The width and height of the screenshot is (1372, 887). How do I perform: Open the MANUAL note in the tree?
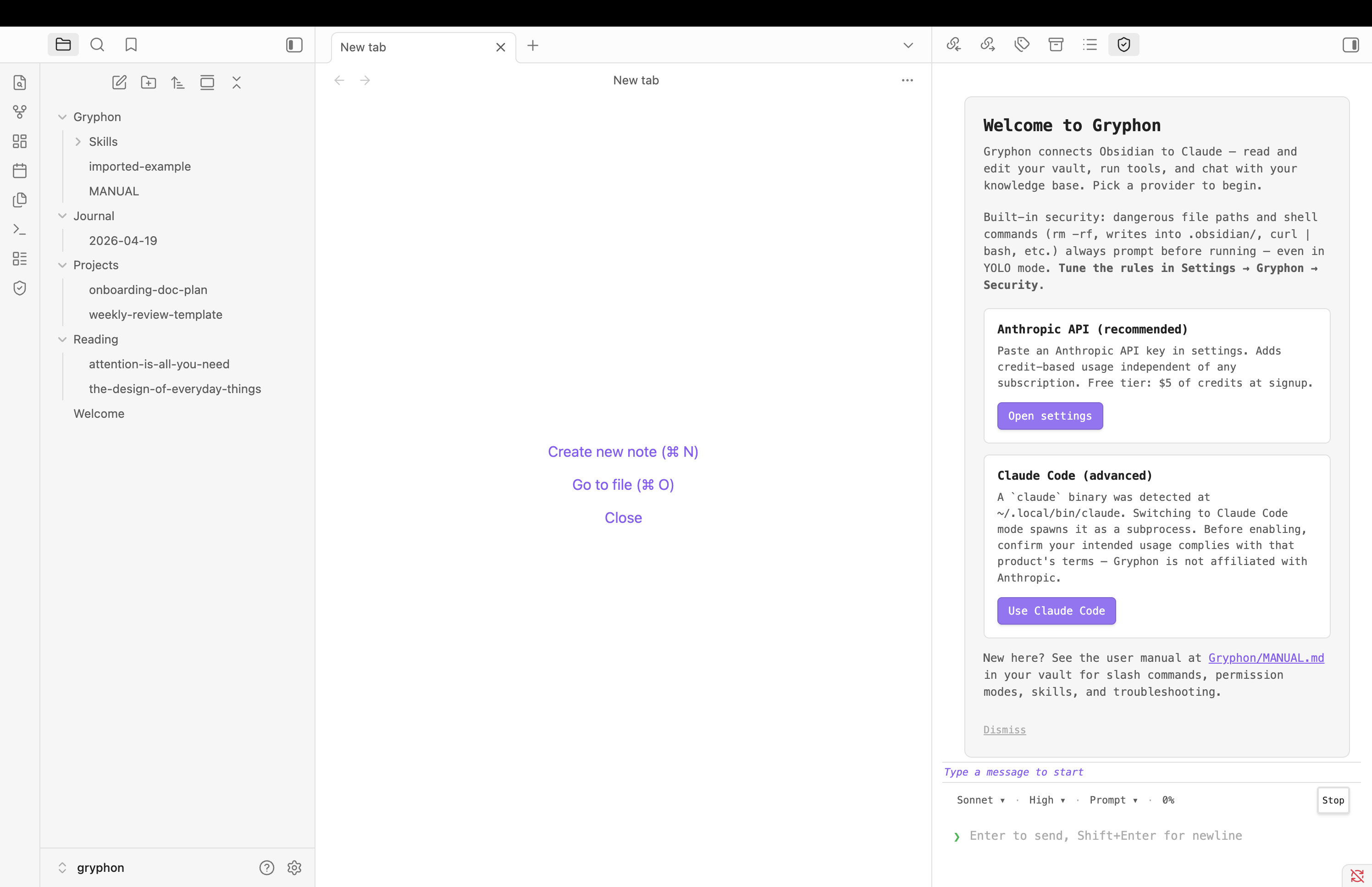tap(114, 191)
